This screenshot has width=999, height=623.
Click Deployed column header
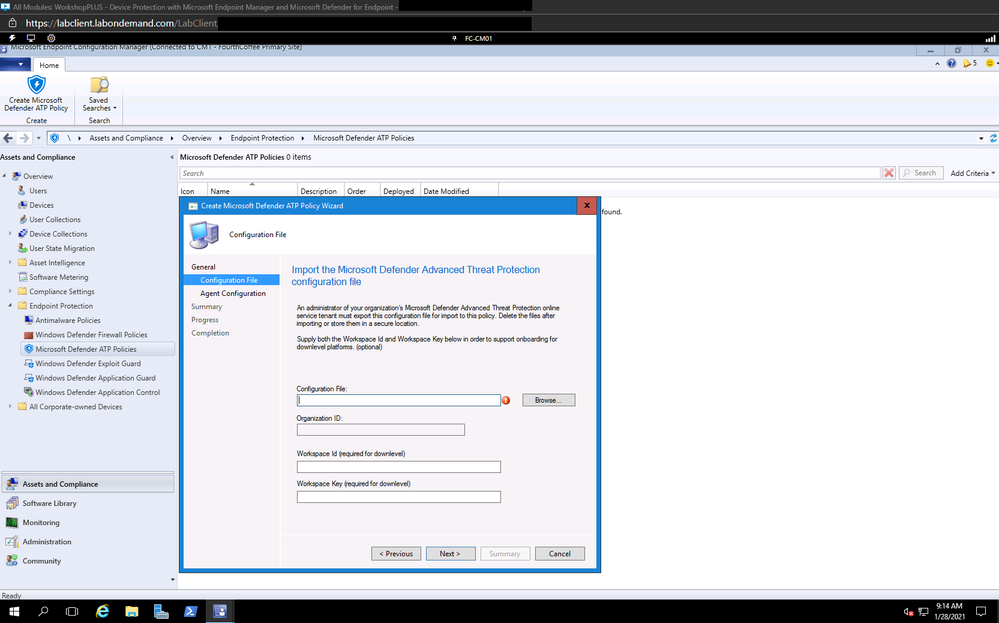tap(399, 190)
